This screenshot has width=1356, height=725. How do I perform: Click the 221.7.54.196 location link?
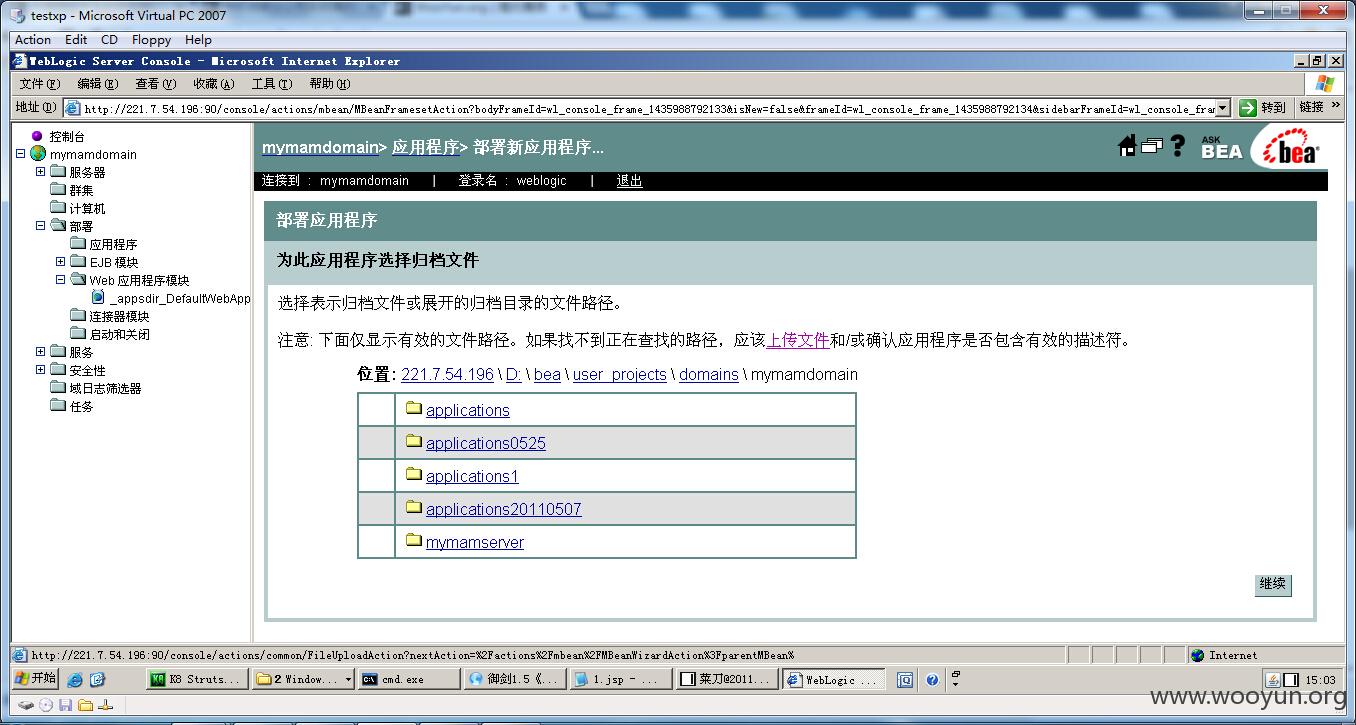click(x=447, y=374)
